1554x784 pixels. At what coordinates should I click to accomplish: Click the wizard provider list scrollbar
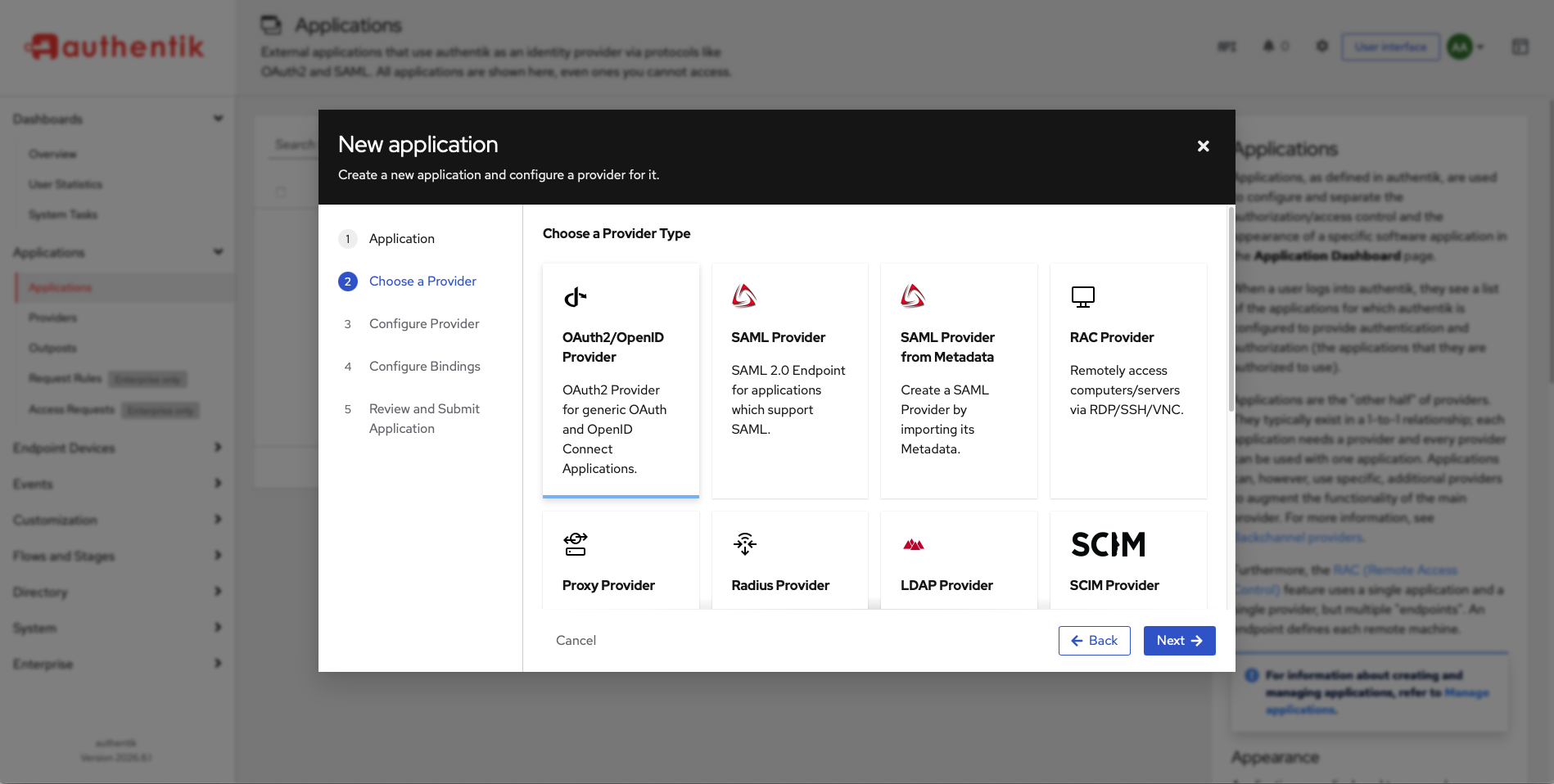coord(1231,311)
